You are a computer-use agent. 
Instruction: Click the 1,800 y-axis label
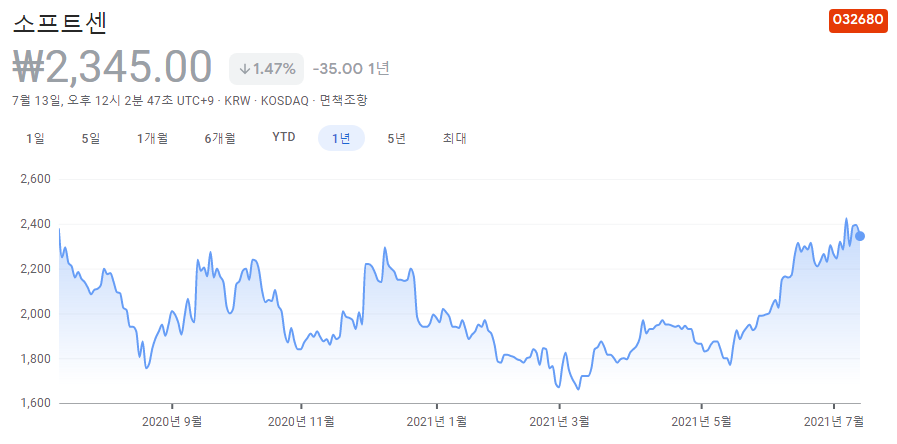pyautogui.click(x=35, y=359)
